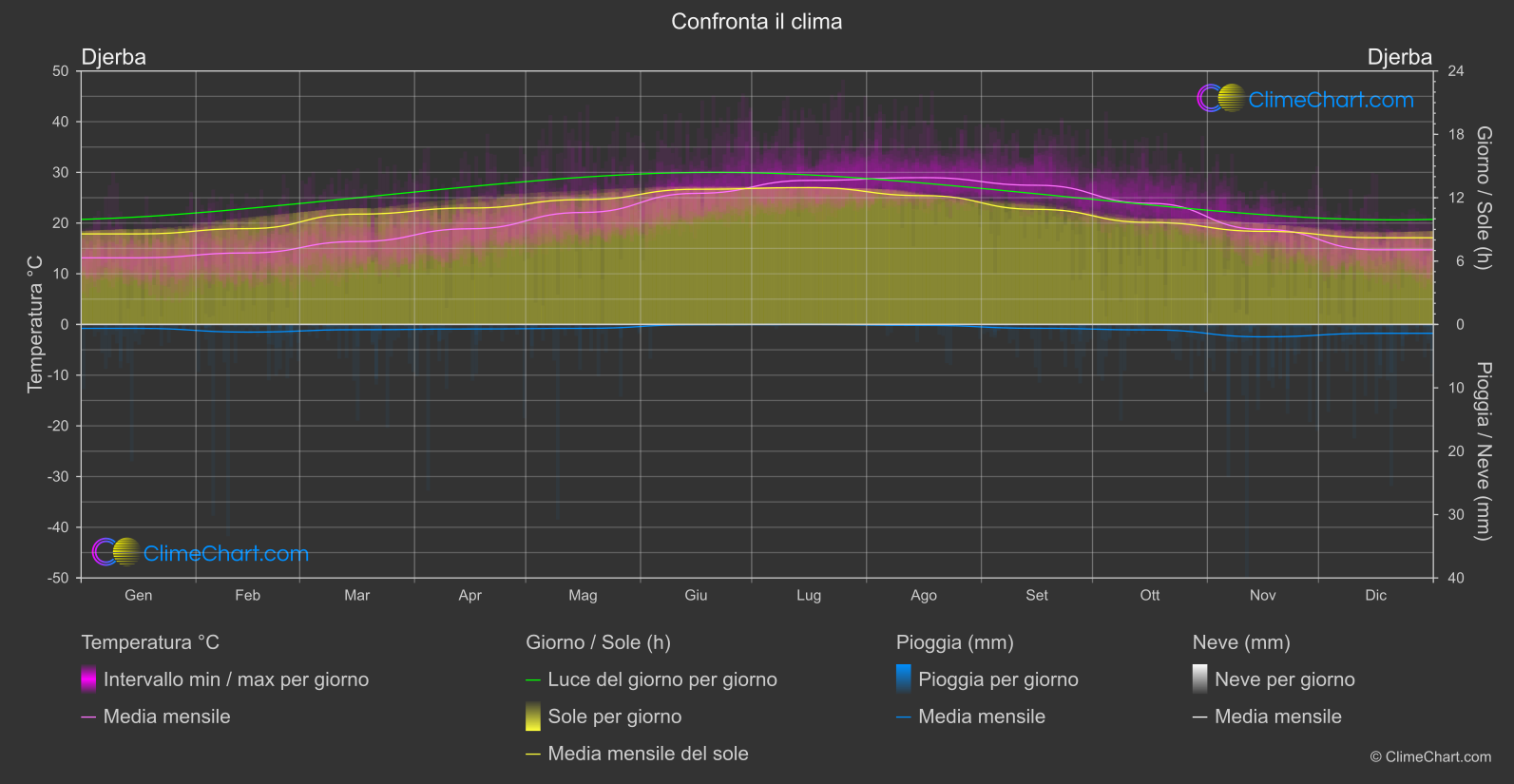Click the ClimeChart.com logo icon bottom left
This screenshot has height=784, width=1514.
(116, 551)
